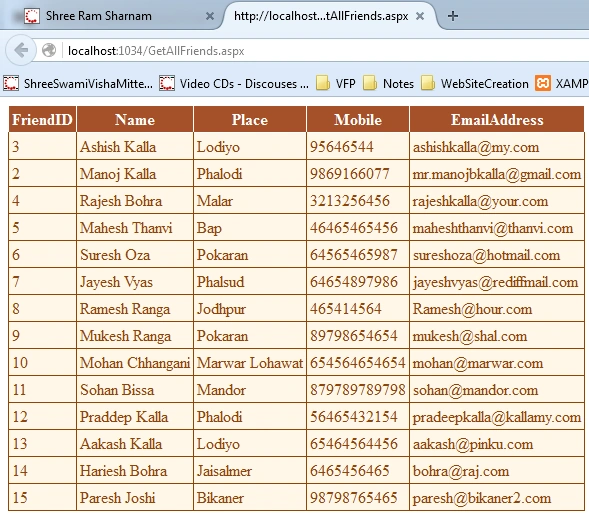589x513 pixels.
Task: Select the name Sohan Bissa
Action: coord(117,390)
